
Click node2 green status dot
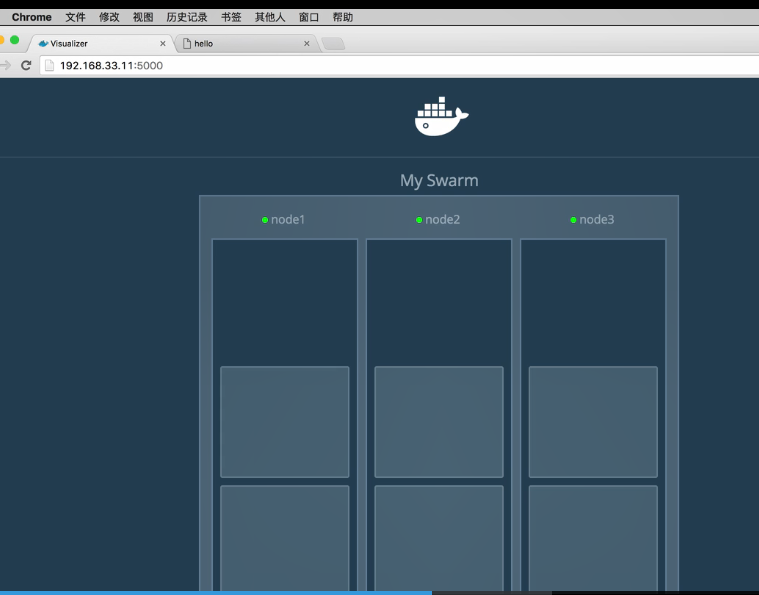tap(419, 220)
